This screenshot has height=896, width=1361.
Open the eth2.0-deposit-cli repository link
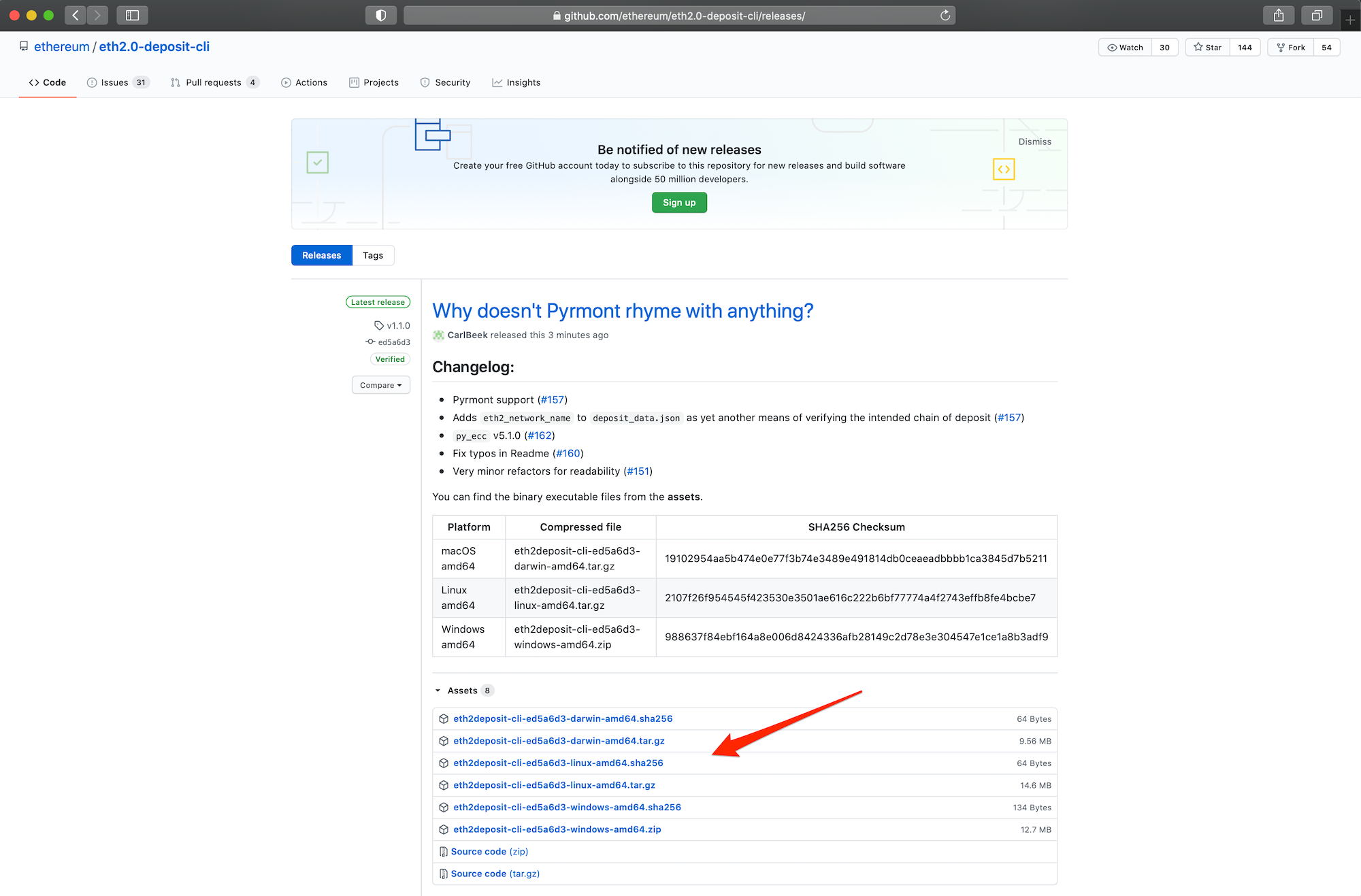154,46
